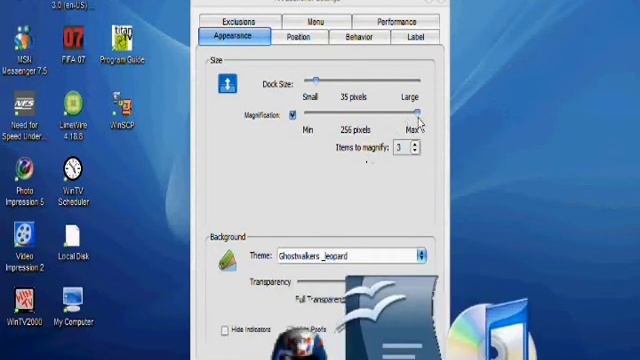This screenshot has height=360, width=640.
Task: Open the My Computer desktop icon
Action: pyautogui.click(x=73, y=300)
